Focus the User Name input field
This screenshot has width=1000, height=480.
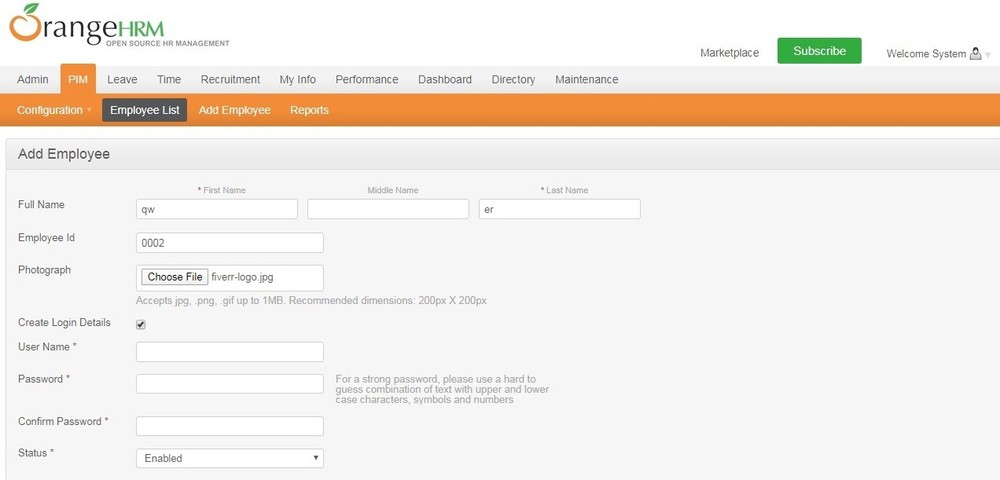point(230,352)
